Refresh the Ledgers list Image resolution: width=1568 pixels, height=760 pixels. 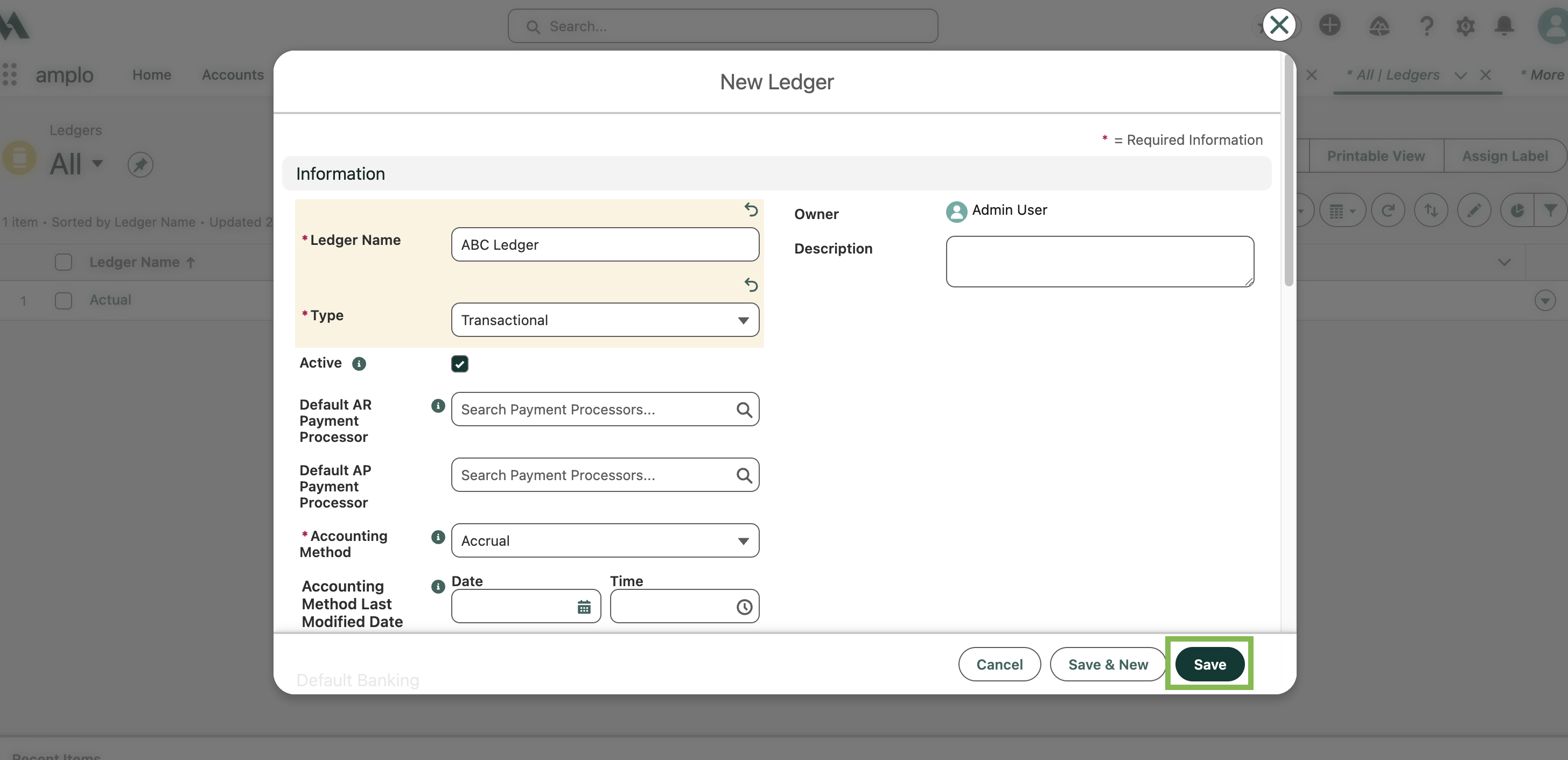pos(1388,210)
